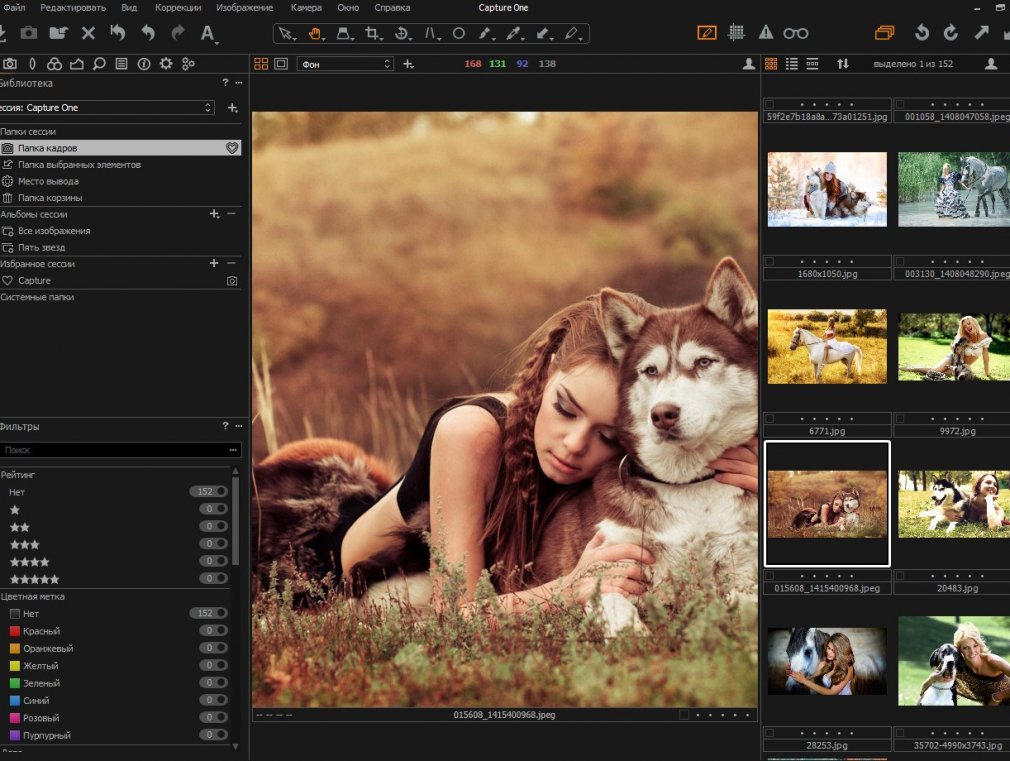Open Все изображения album
Viewport: 1010px width, 761px height.
pyautogui.click(x=120, y=231)
